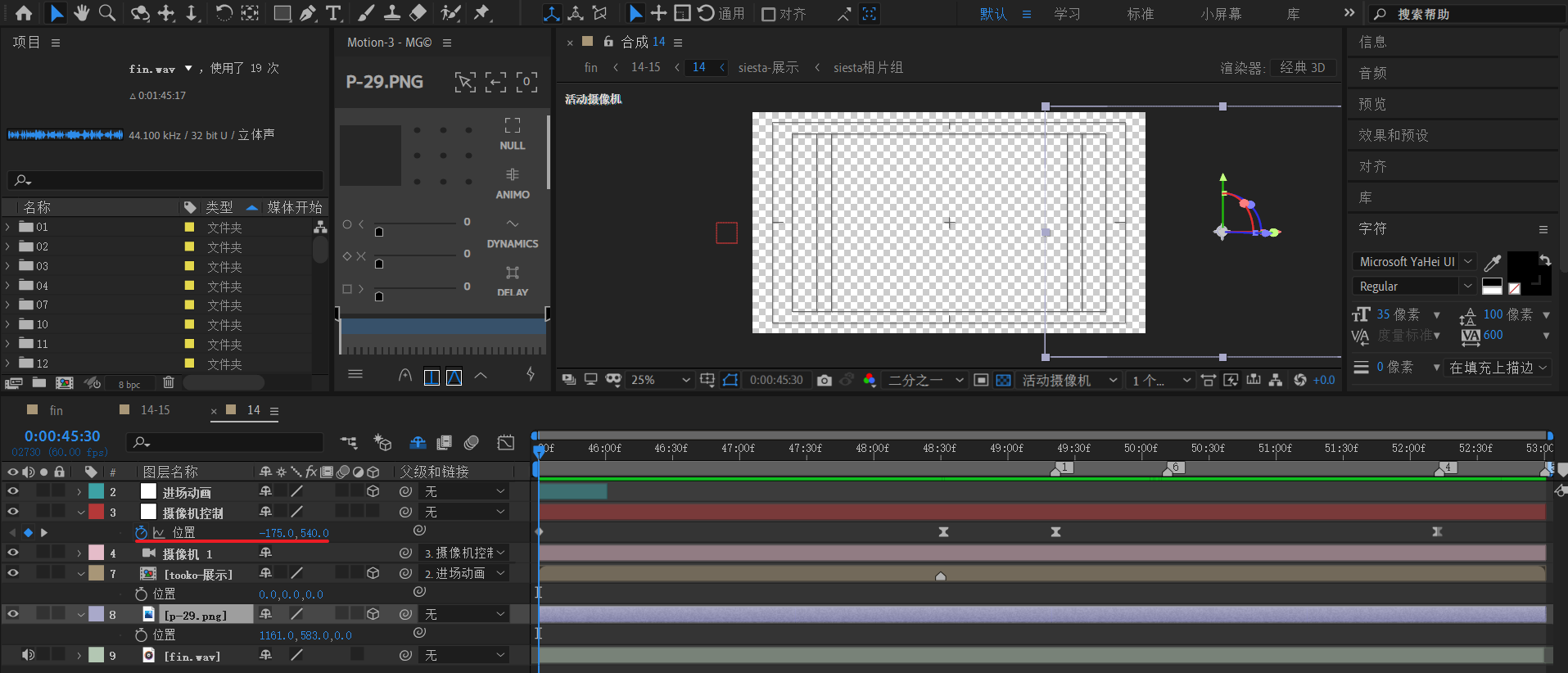Select the Horizontal Type tool
Viewport: 1568px width, 673px height.
coord(333,13)
